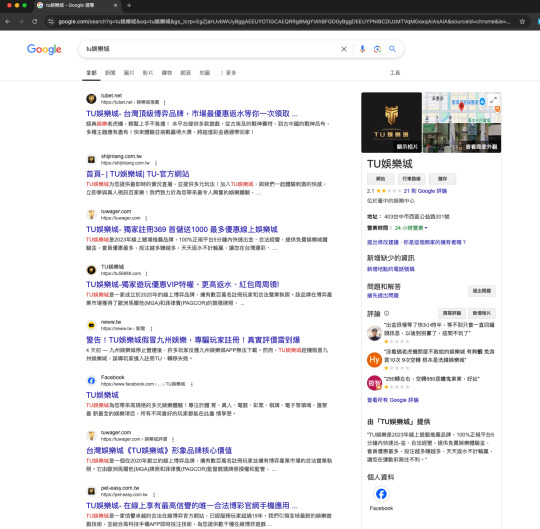Clear the search box with the X icon
540x529 pixels.
[344, 49]
